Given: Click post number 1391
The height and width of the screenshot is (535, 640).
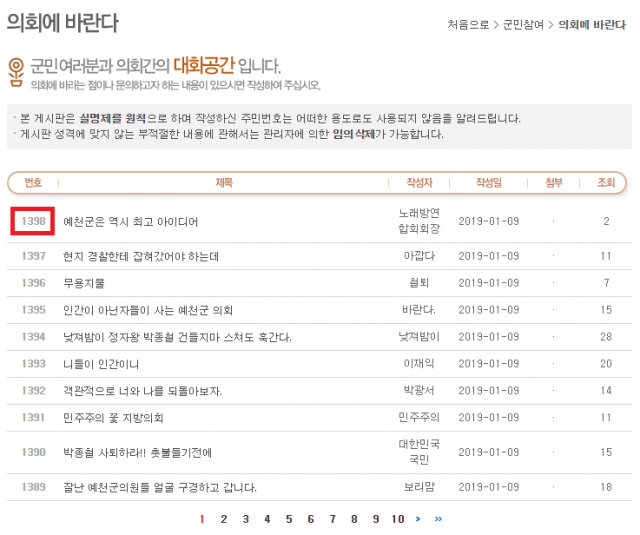Looking at the screenshot, I should [x=33, y=417].
